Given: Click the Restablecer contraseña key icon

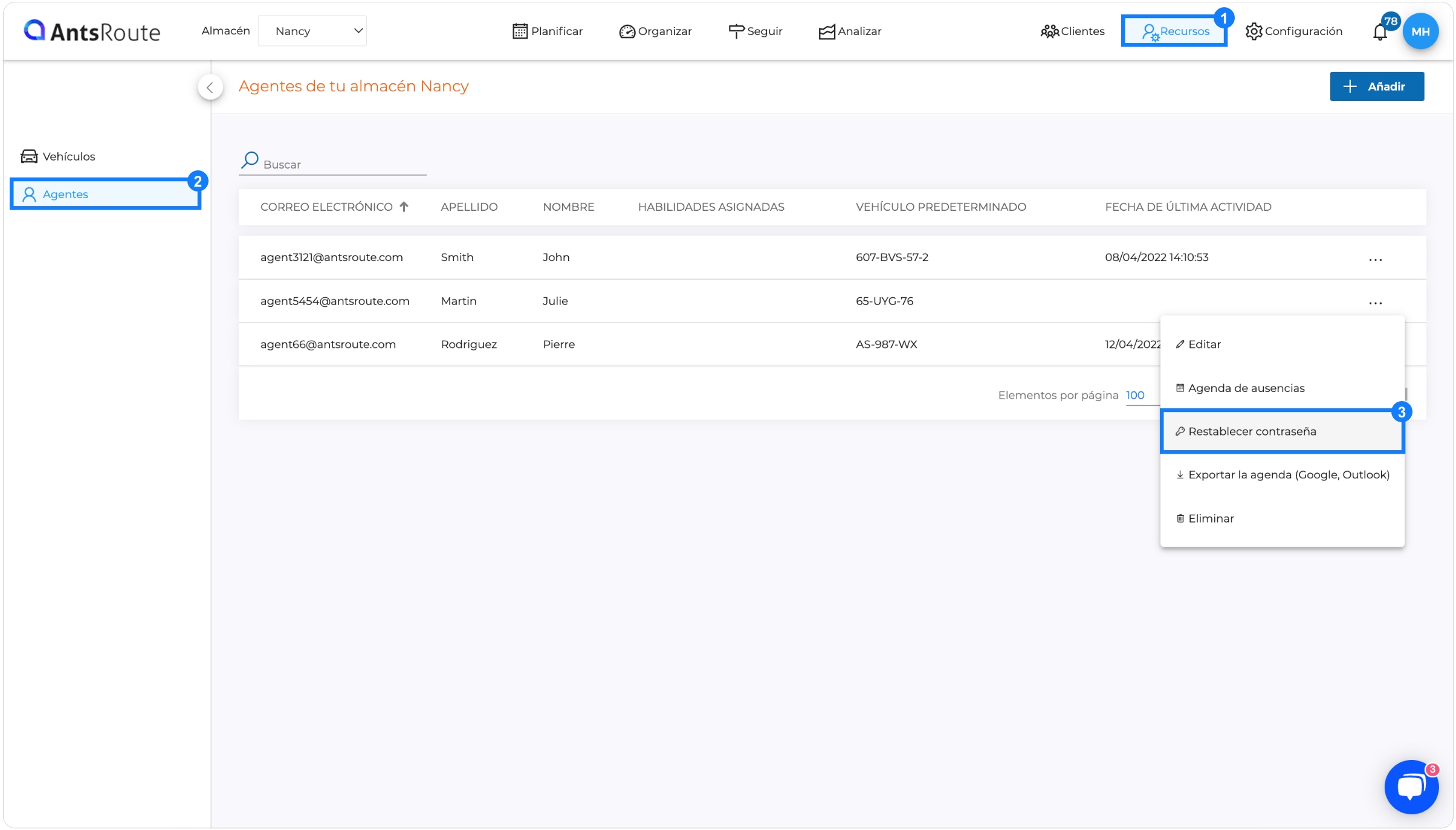Looking at the screenshot, I should click(1179, 431).
